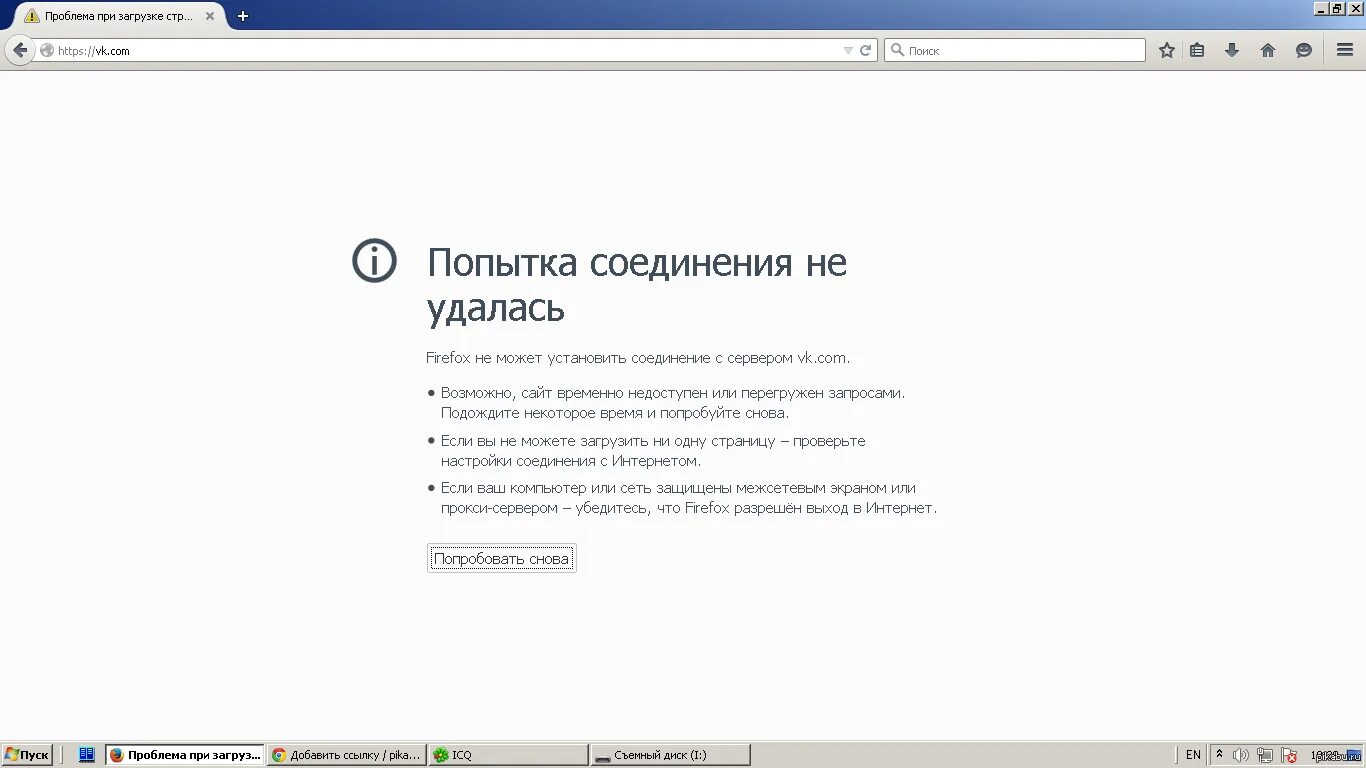Click the Попробовать снова button
Screen dimensions: 1366x768
click(502, 558)
